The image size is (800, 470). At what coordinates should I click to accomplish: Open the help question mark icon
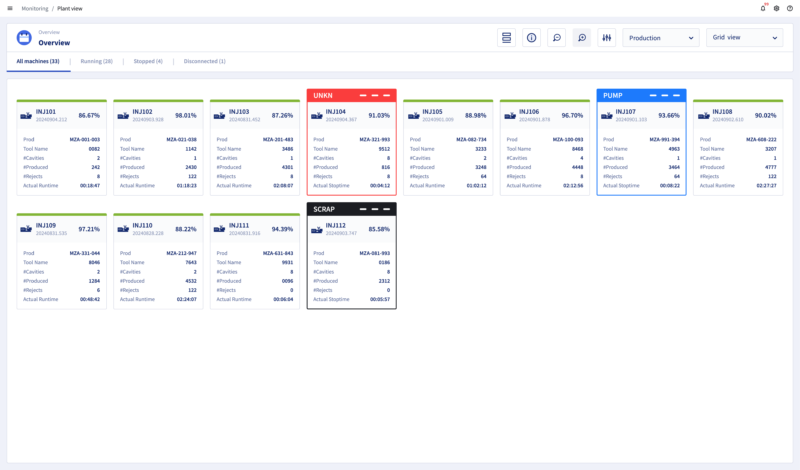pos(790,8)
